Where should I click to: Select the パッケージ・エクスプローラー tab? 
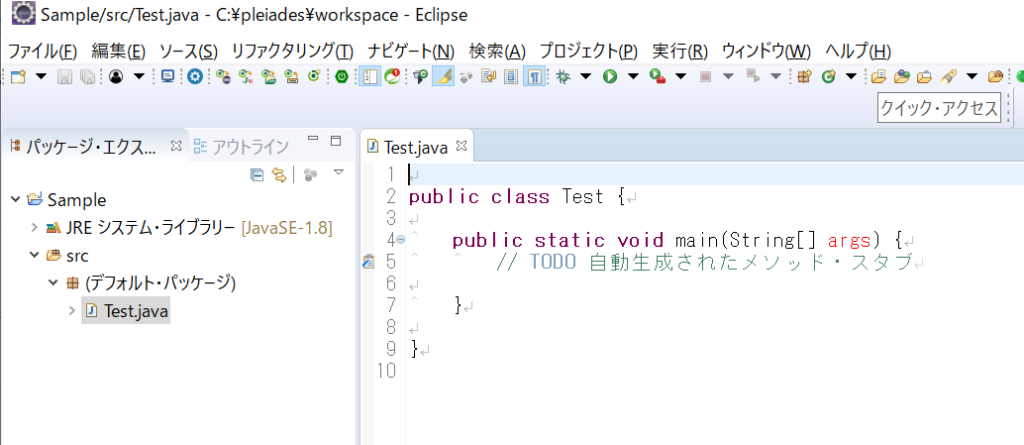[x=91, y=146]
